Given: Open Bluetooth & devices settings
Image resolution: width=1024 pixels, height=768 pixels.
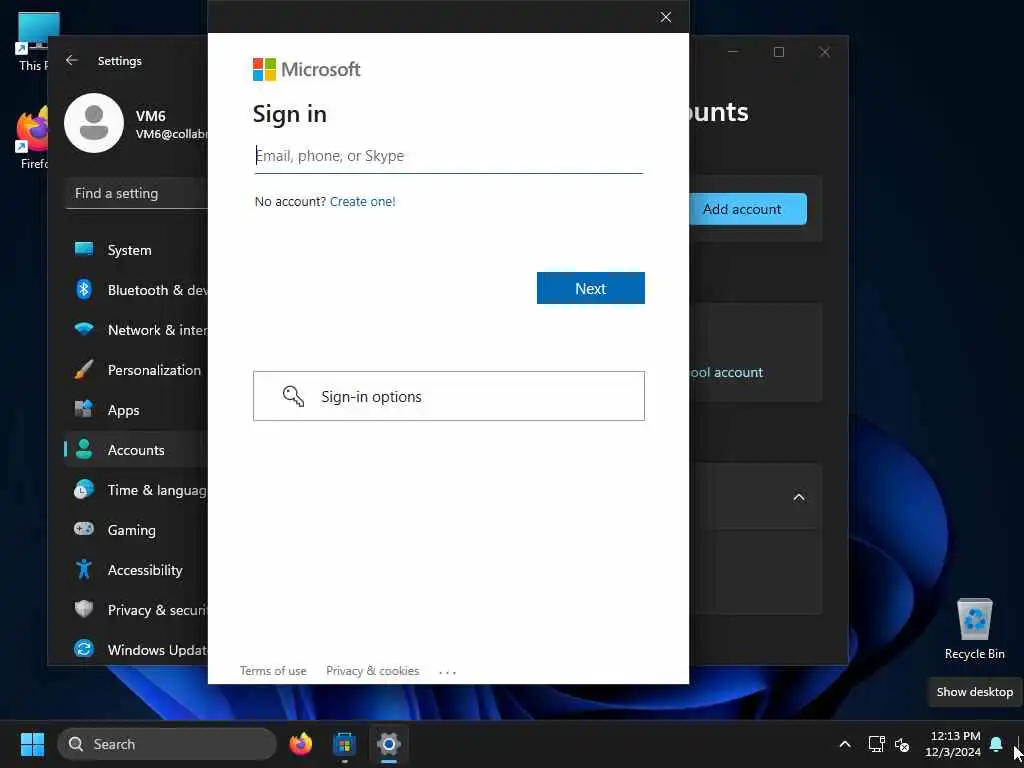Looking at the screenshot, I should pos(136,290).
